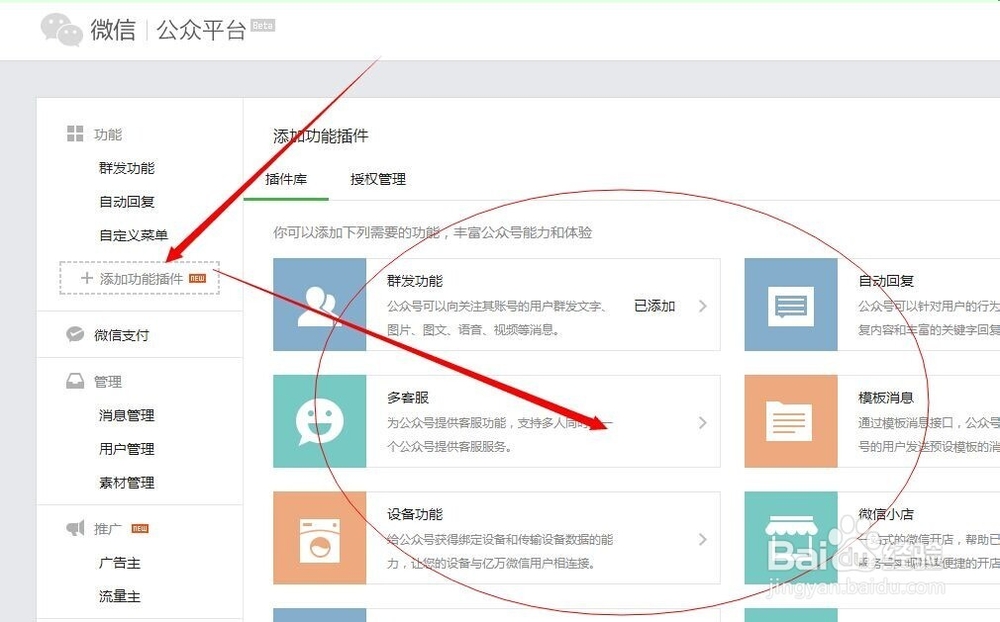The image size is (1000, 622).
Task: Click the 功能 section heading in sidebar
Action: pos(108,134)
